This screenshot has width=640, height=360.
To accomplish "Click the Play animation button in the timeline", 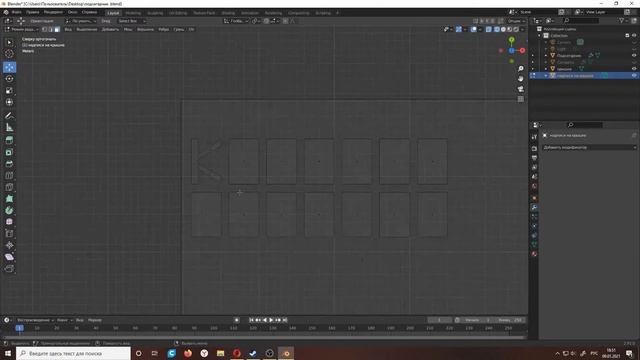I will [271, 320].
